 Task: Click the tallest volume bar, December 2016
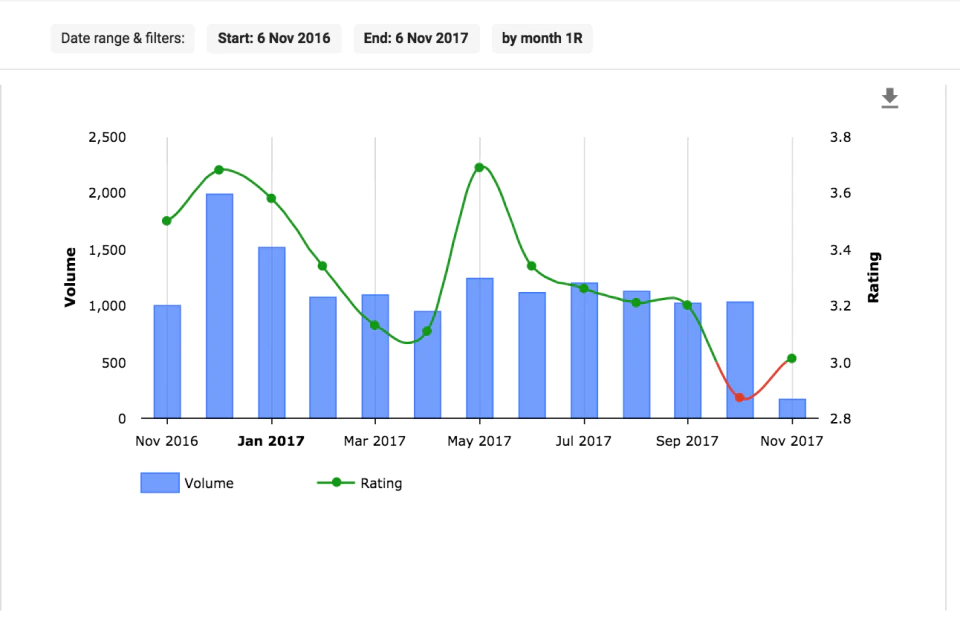[x=219, y=306]
